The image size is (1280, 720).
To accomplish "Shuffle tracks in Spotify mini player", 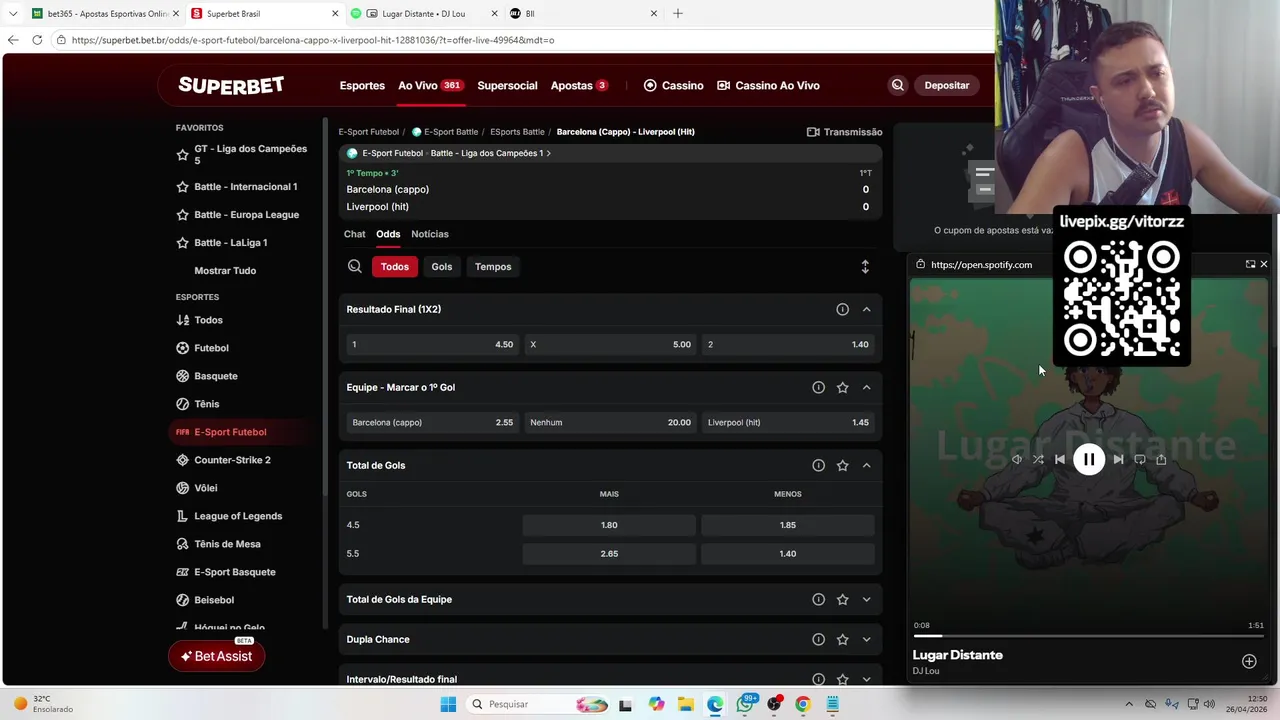I will (x=1038, y=459).
